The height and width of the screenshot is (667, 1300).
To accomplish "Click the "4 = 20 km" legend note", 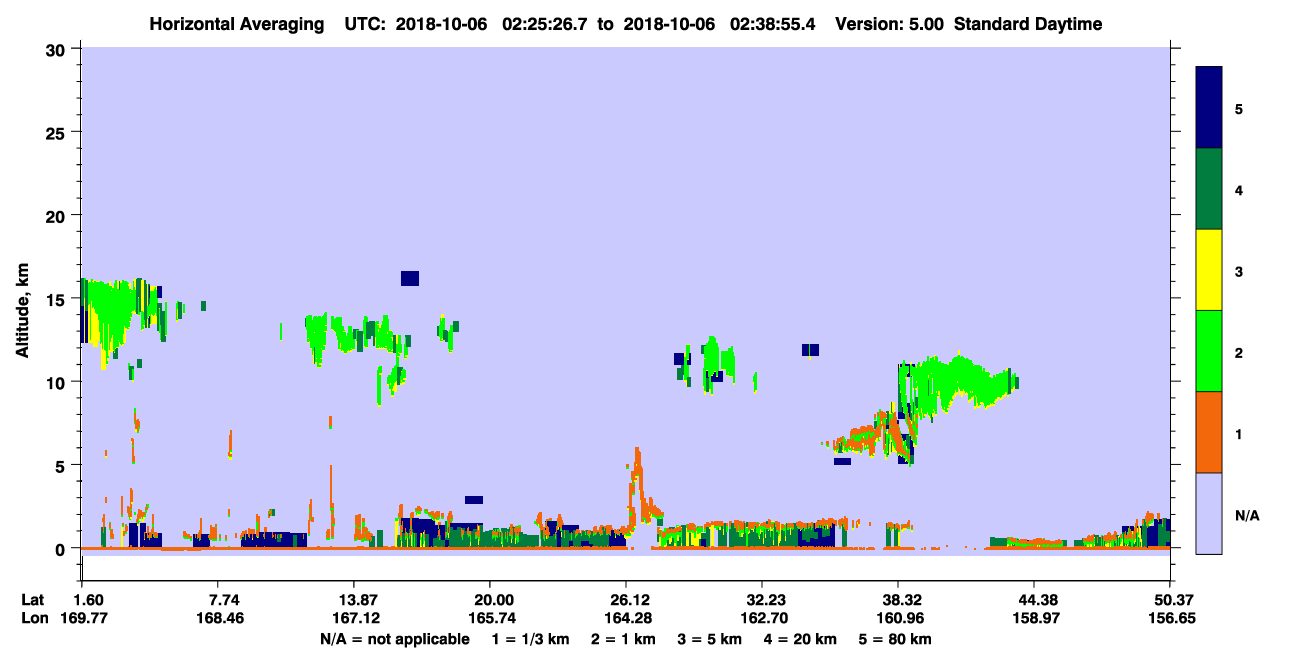I will point(800,638).
